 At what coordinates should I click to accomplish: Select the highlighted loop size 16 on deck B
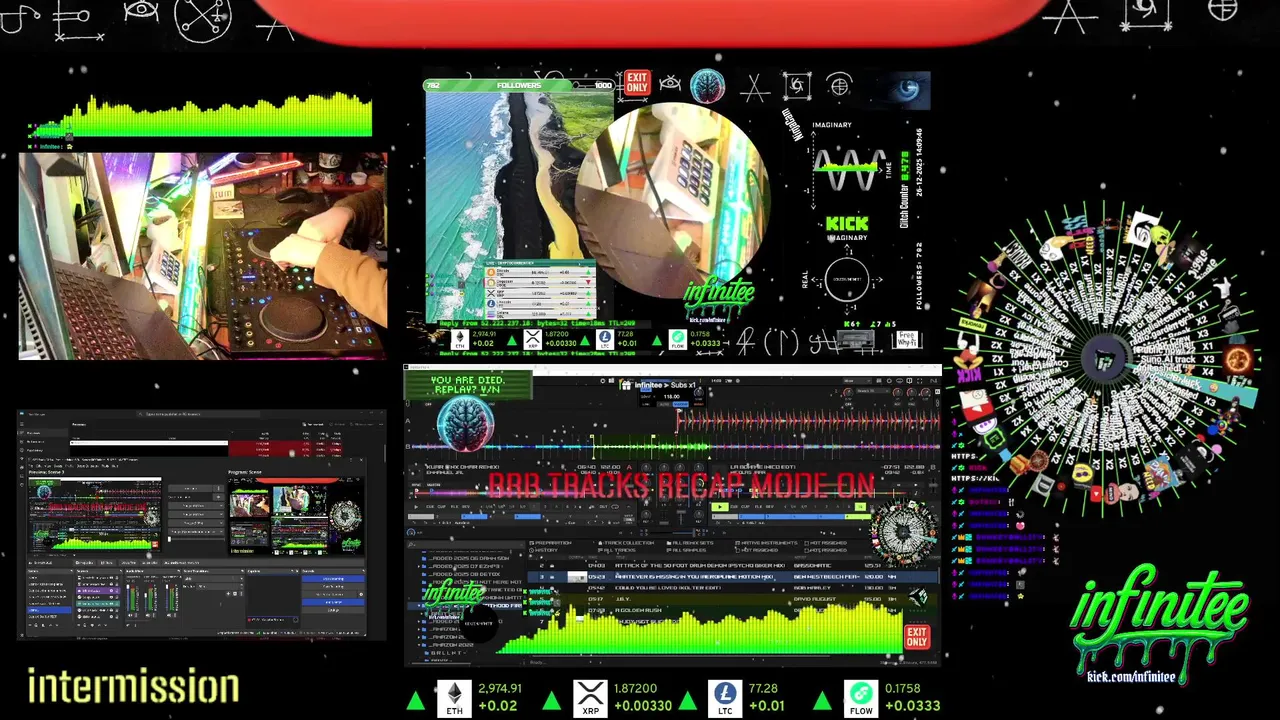860,507
